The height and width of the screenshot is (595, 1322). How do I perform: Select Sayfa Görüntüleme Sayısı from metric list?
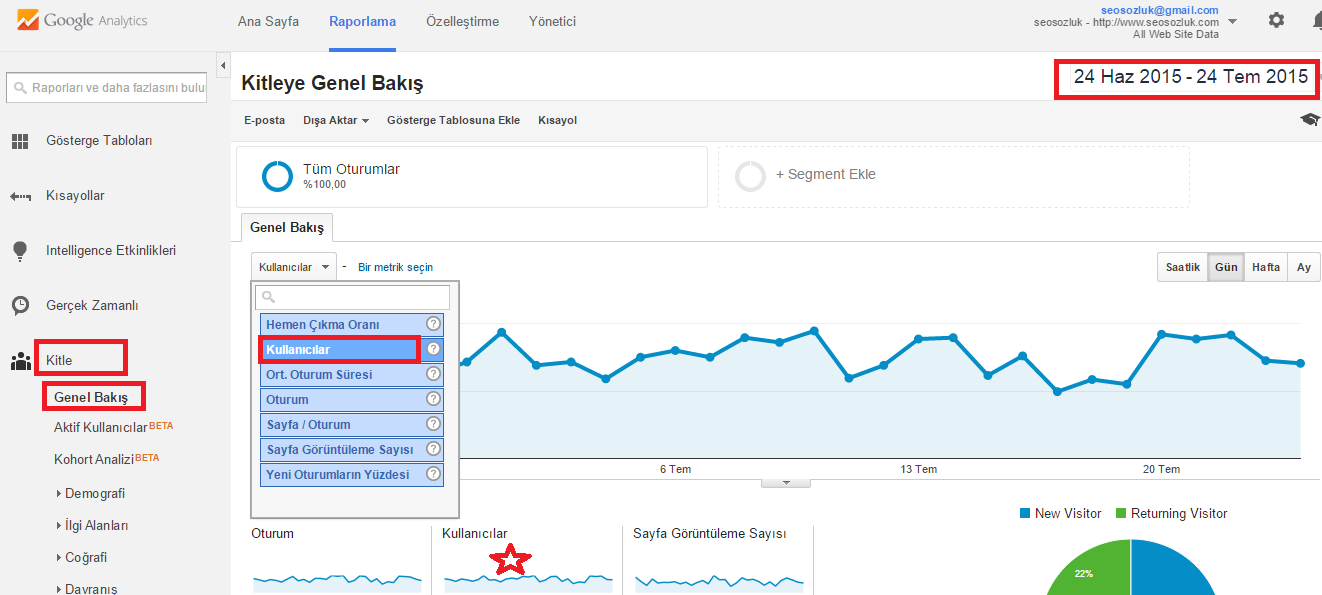click(342, 449)
